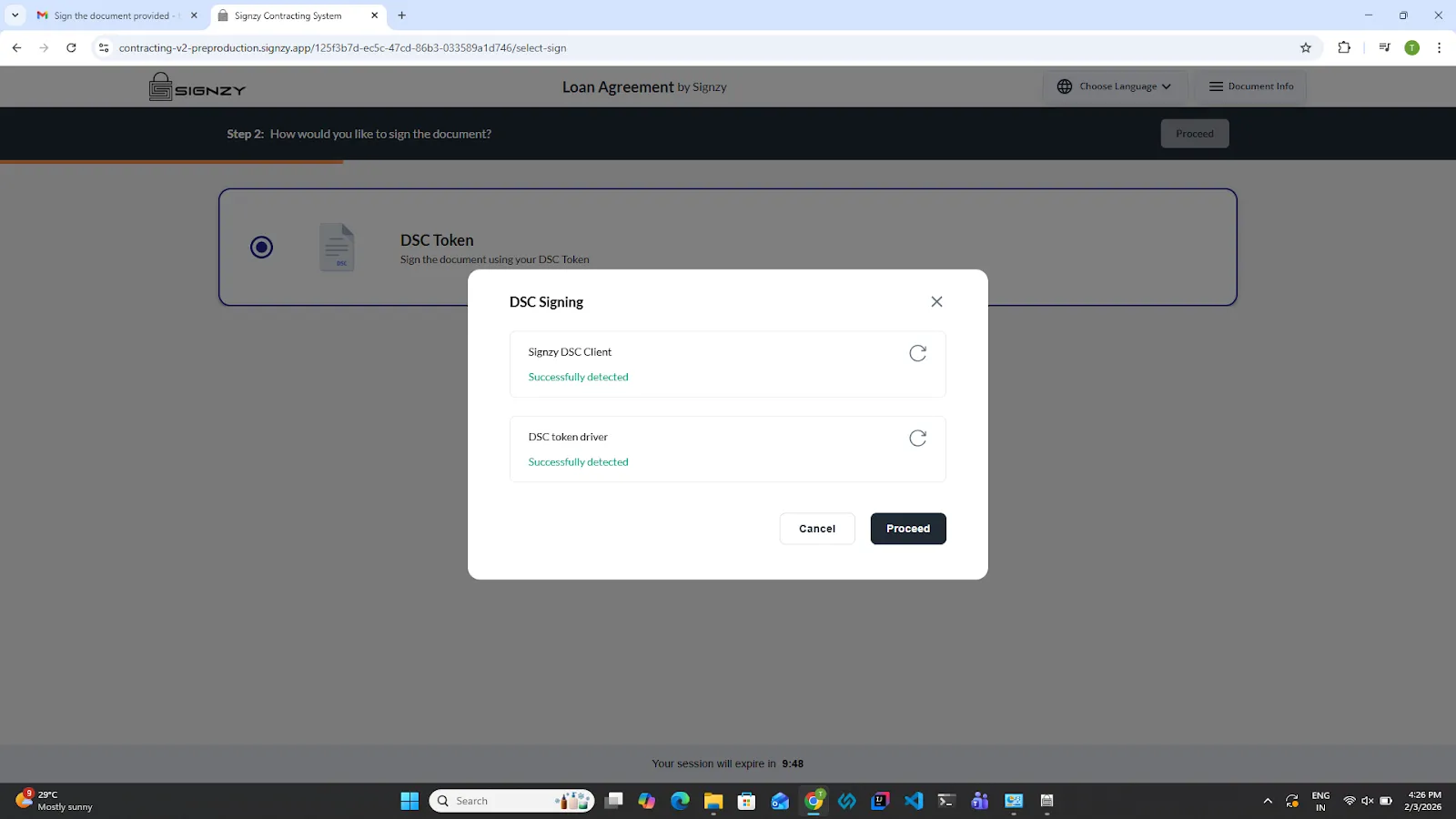Open a new browser tab
Image resolution: width=1456 pixels, height=819 pixels.
pos(401,15)
